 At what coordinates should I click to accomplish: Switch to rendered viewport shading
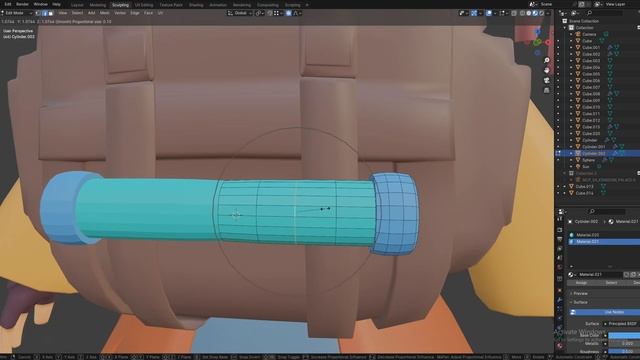[x=542, y=13]
